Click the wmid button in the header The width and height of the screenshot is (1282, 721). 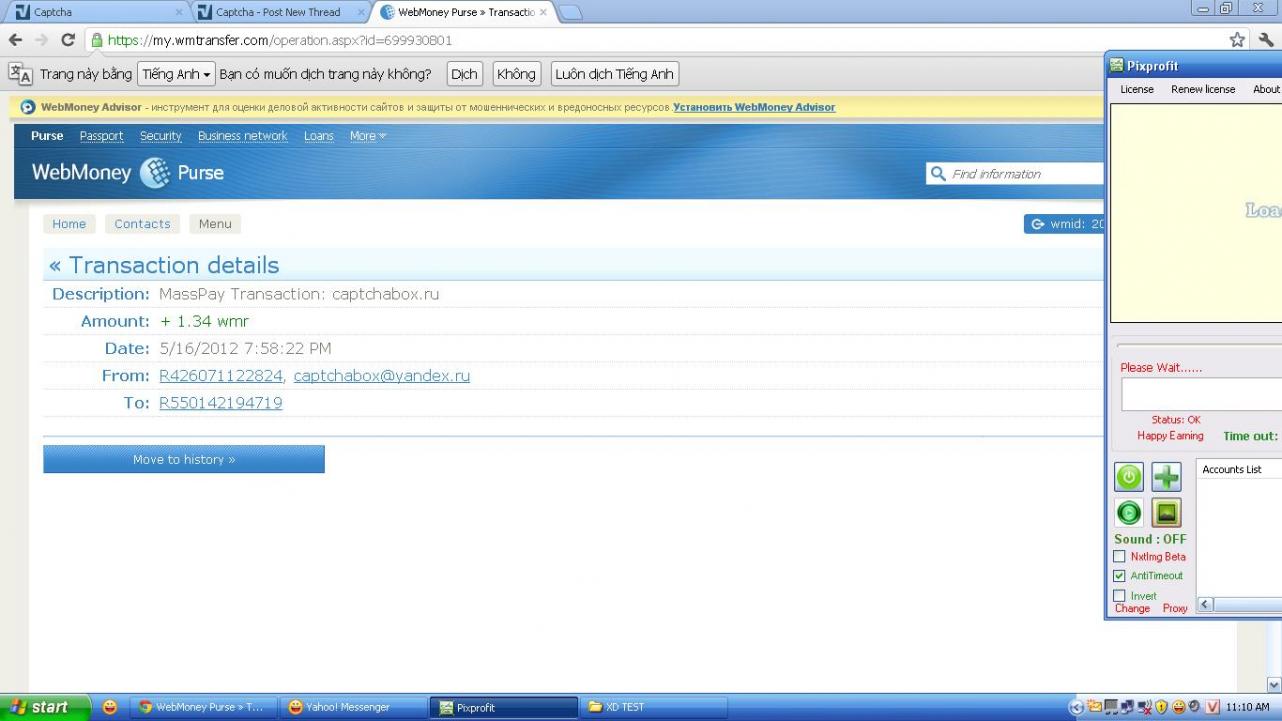coord(1064,224)
